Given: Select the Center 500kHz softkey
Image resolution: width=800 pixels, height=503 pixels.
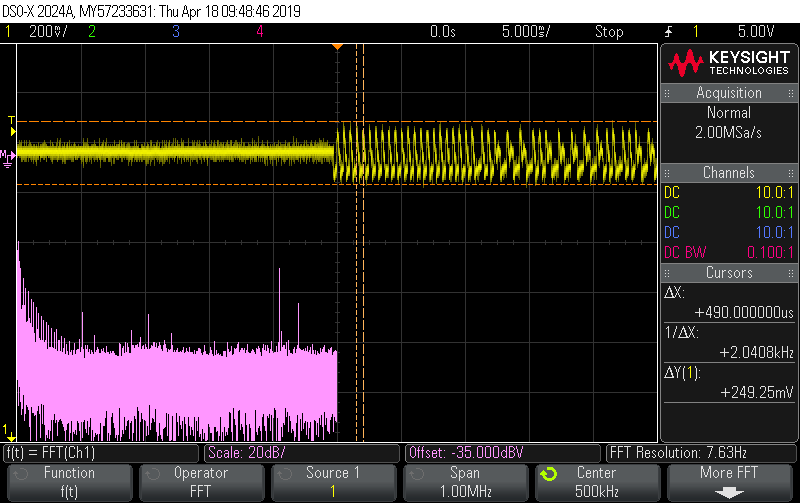Looking at the screenshot, I should tap(597, 482).
